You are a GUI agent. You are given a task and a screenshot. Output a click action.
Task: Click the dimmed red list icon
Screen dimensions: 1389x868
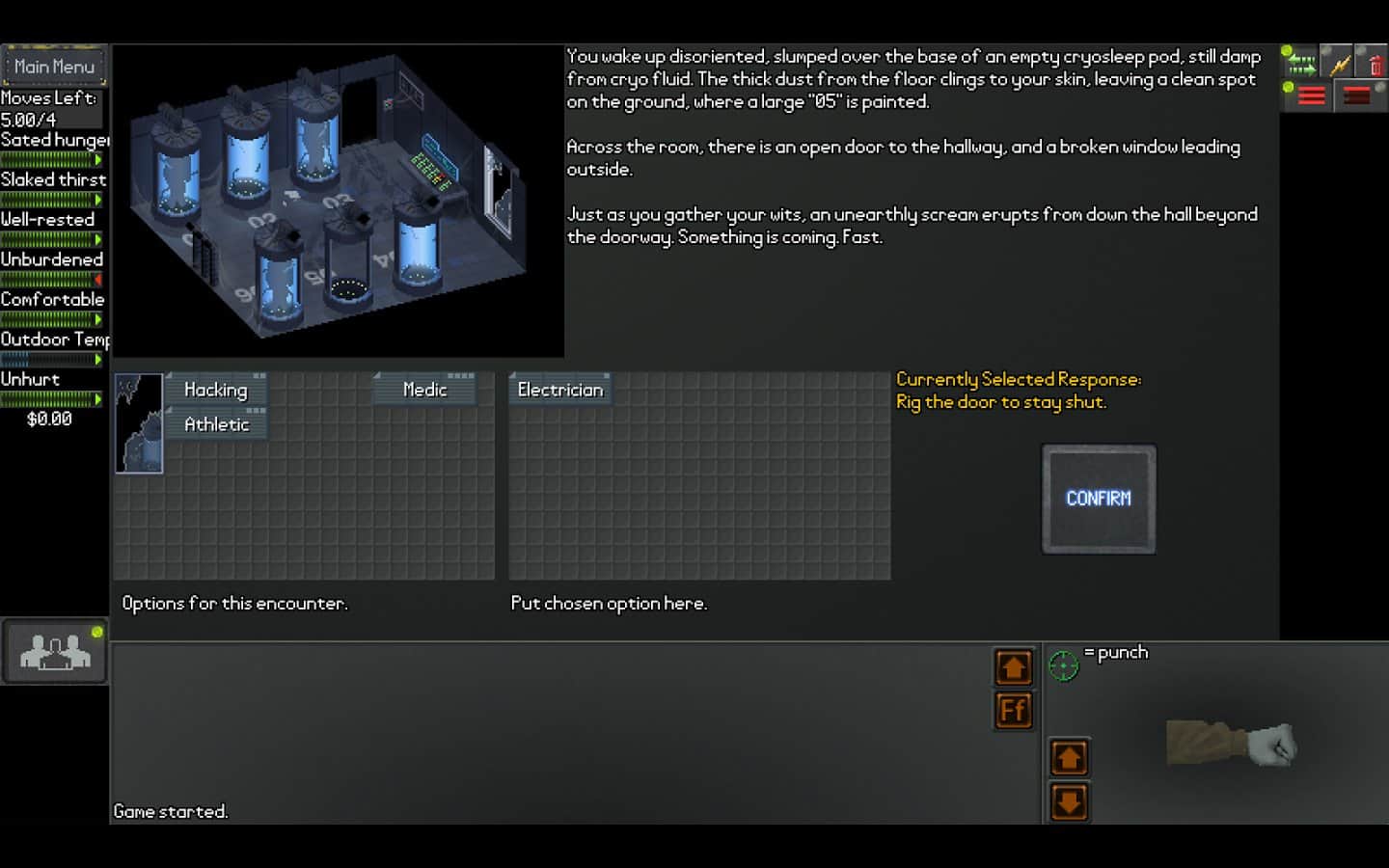tap(1356, 96)
